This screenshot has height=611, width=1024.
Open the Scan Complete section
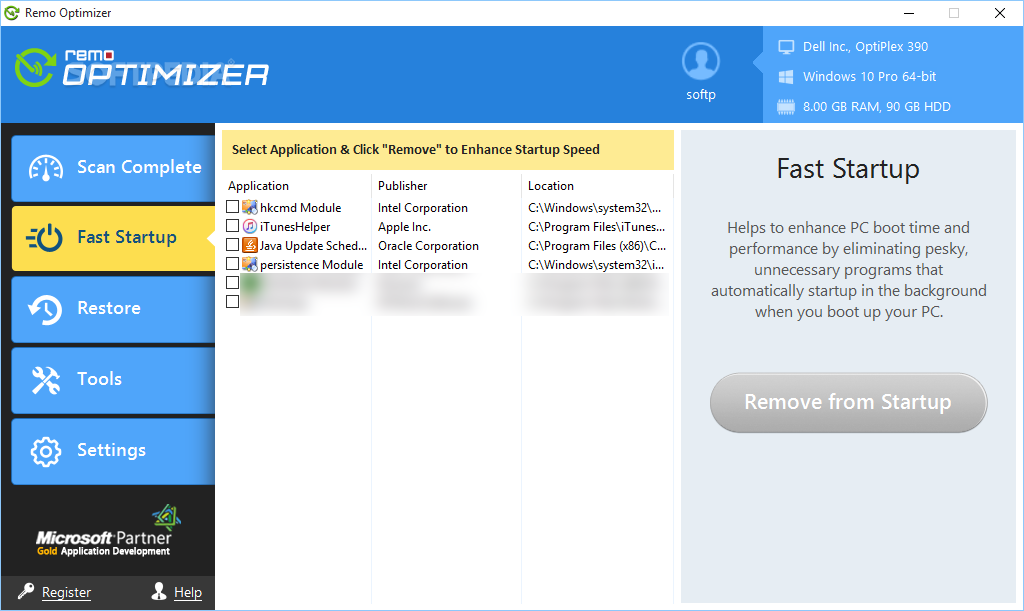pos(113,168)
